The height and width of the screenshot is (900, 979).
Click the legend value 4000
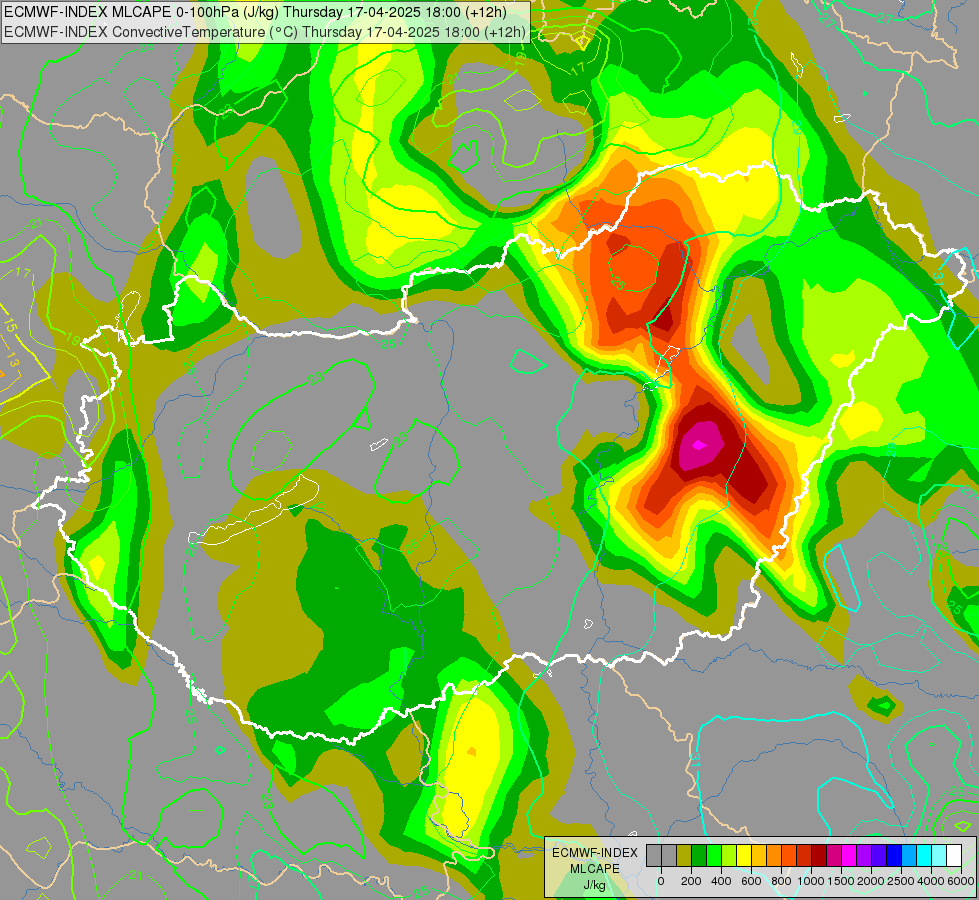click(931, 881)
